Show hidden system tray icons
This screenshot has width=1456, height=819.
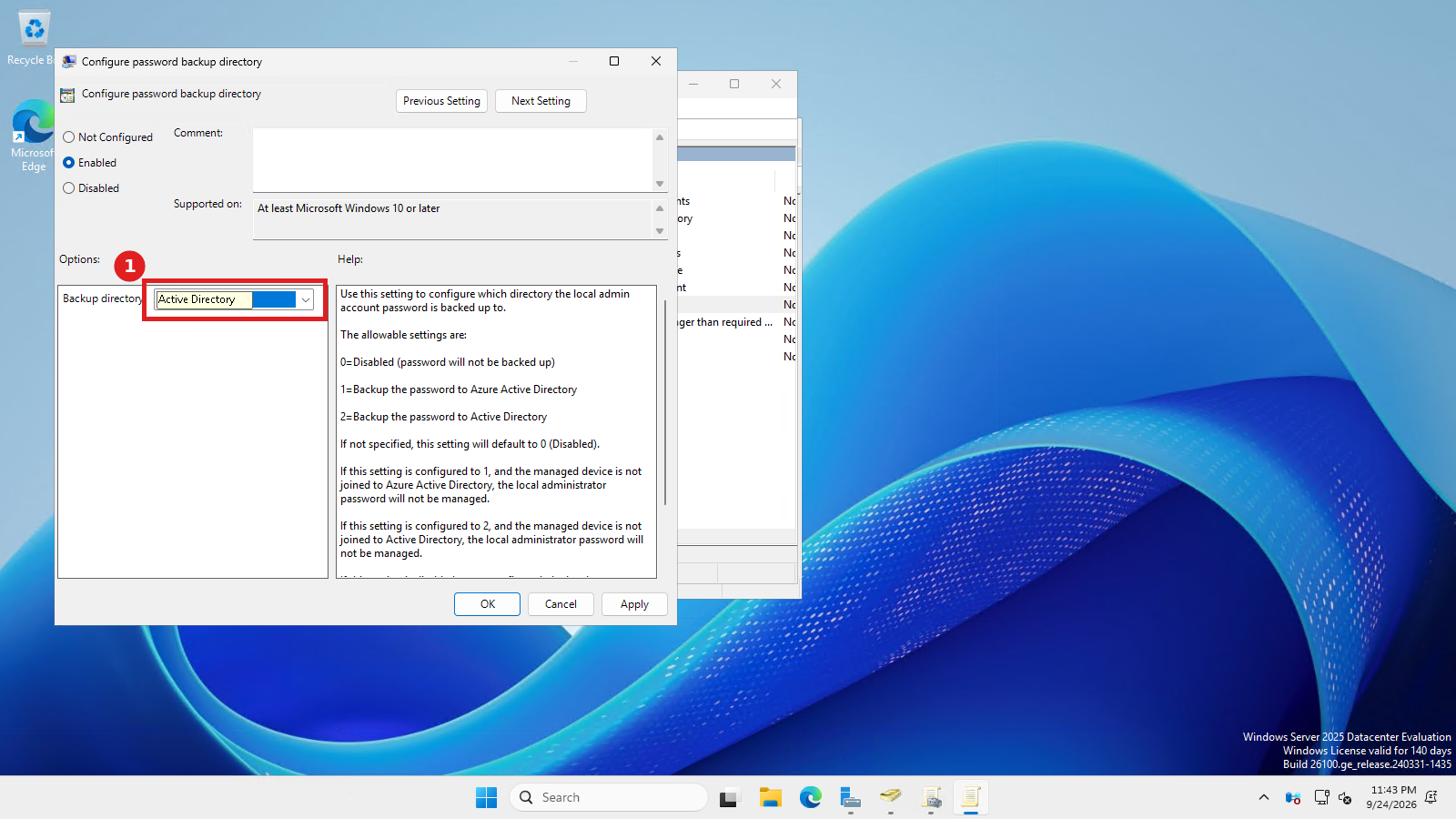1263,798
